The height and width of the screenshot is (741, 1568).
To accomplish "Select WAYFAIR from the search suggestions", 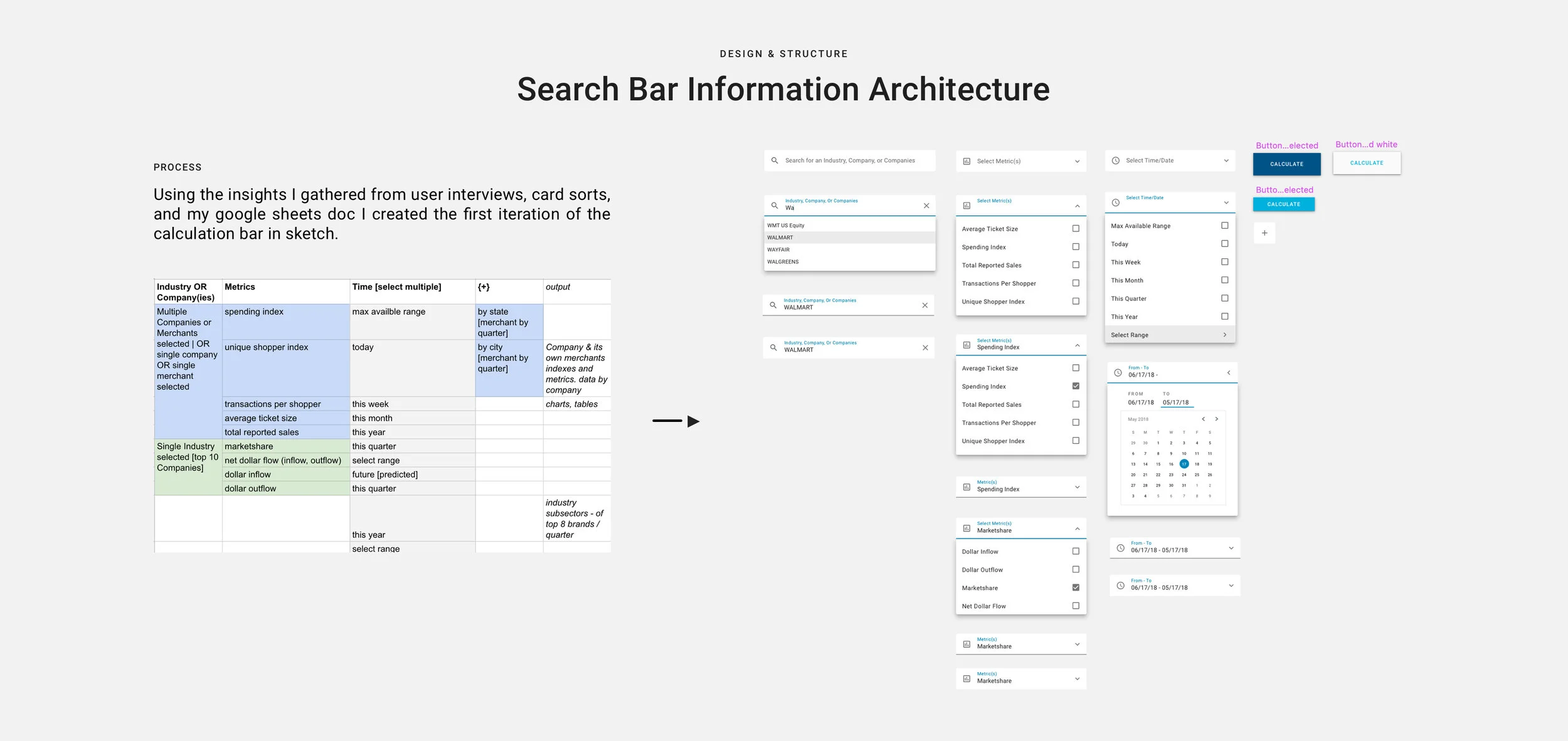I will pyautogui.click(x=778, y=250).
